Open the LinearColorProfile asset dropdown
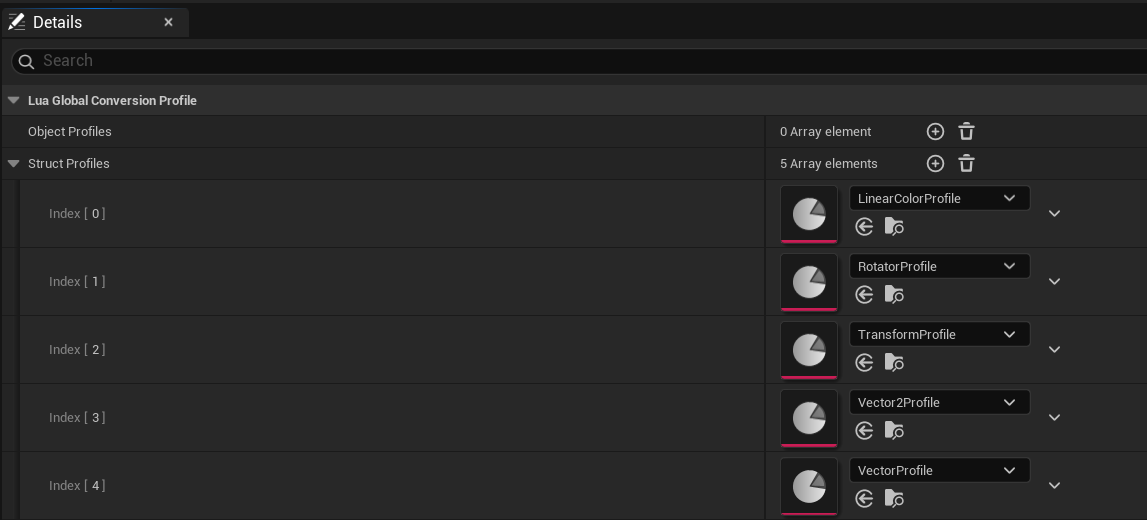 939,198
